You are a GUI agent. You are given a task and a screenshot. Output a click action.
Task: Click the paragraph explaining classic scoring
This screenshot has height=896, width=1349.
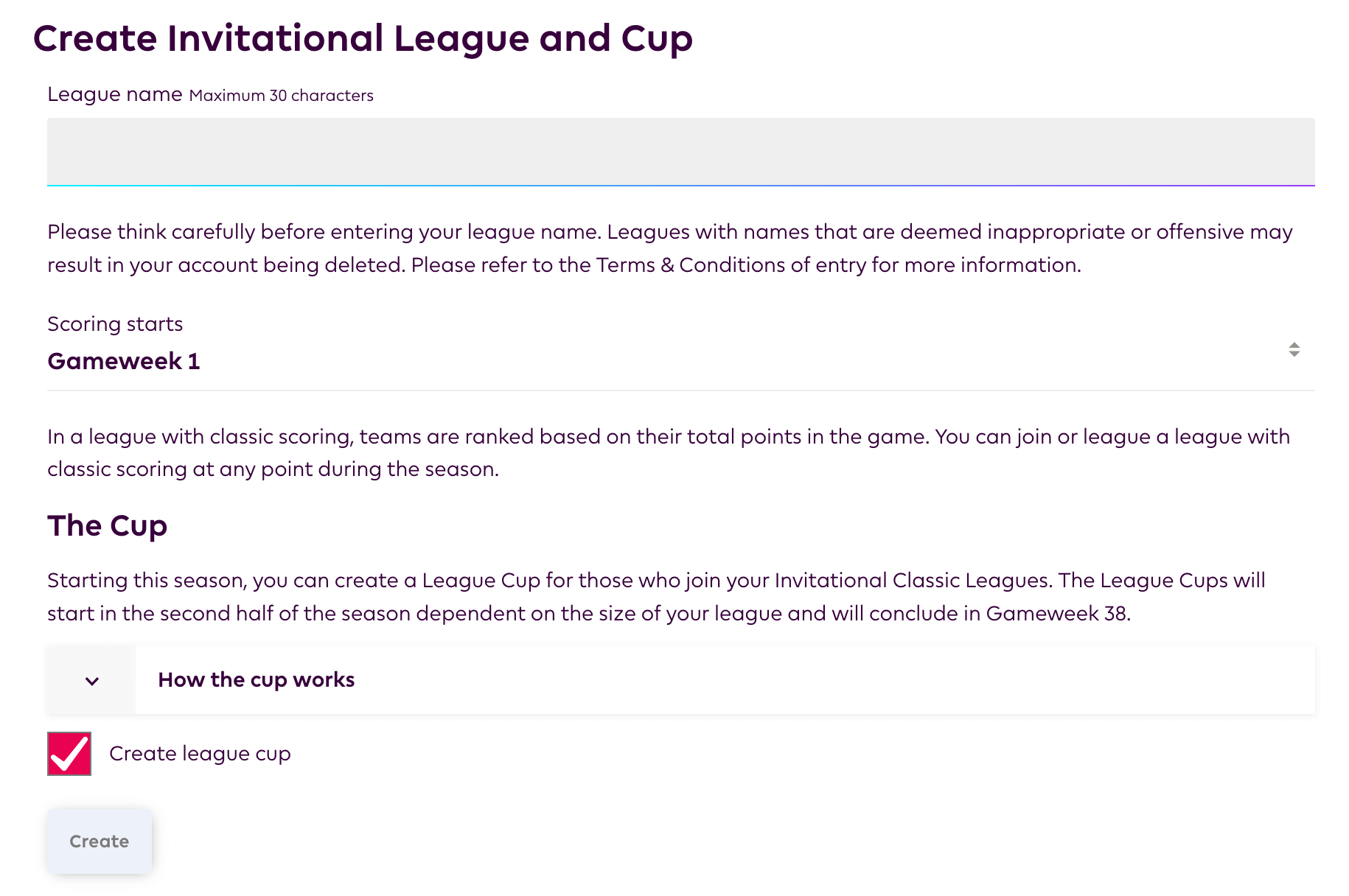tap(669, 452)
